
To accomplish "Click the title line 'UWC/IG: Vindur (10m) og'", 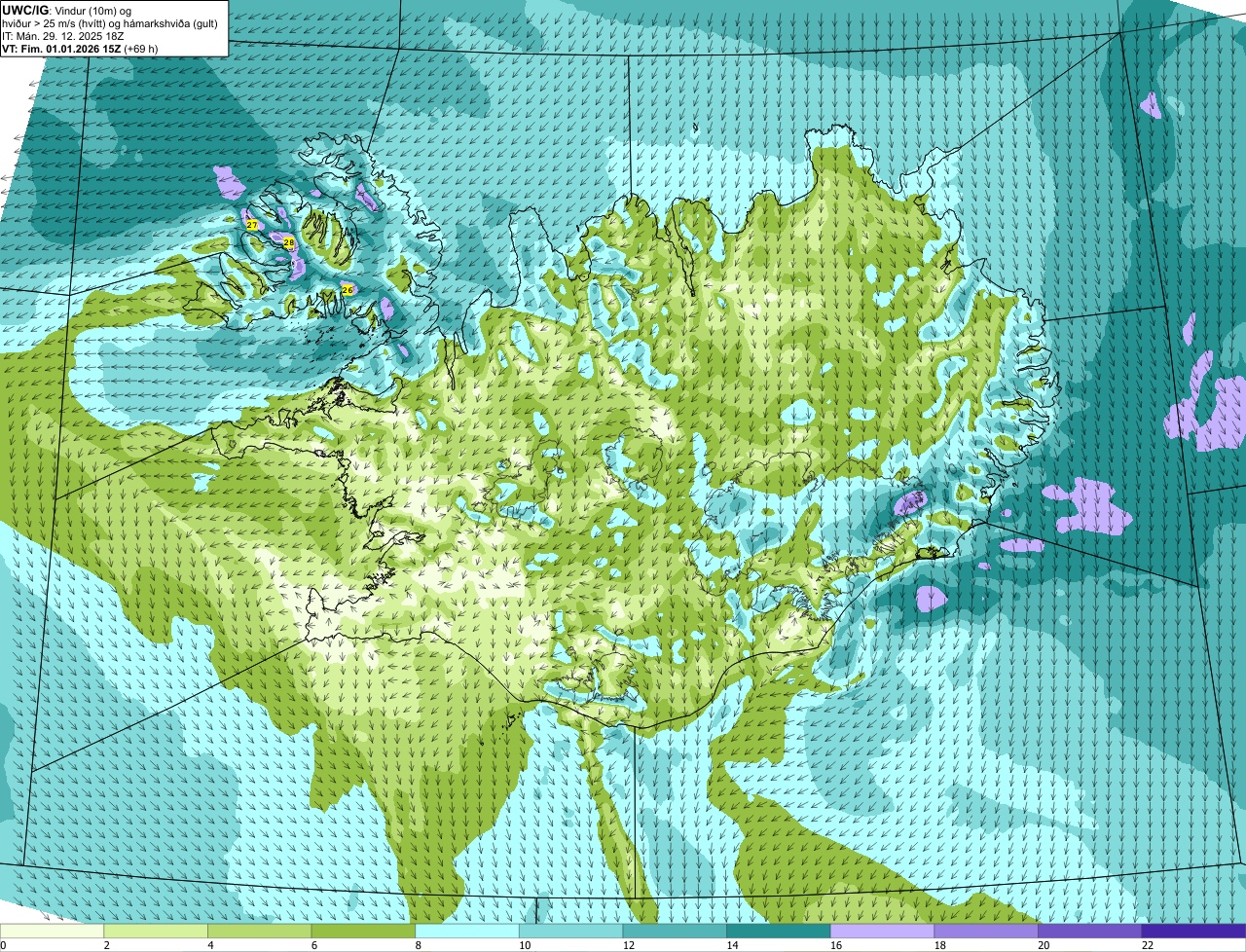I will (67, 10).
